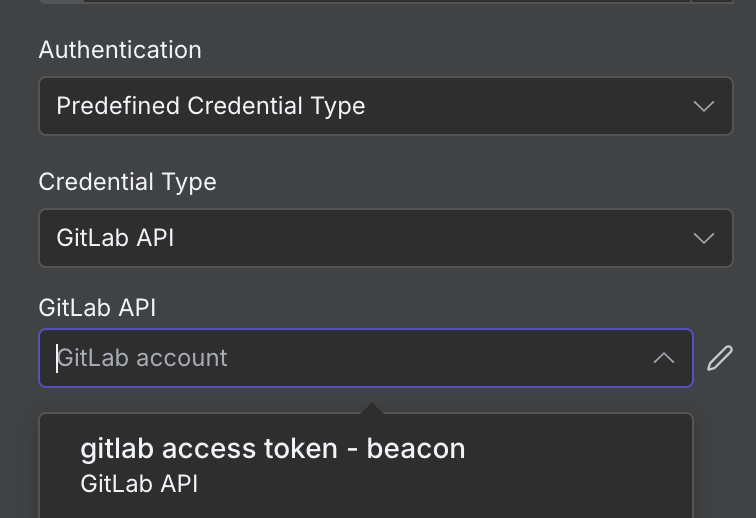Click the "Predefined Credential Type" value text
Screen dimensions: 756x518
point(210,106)
